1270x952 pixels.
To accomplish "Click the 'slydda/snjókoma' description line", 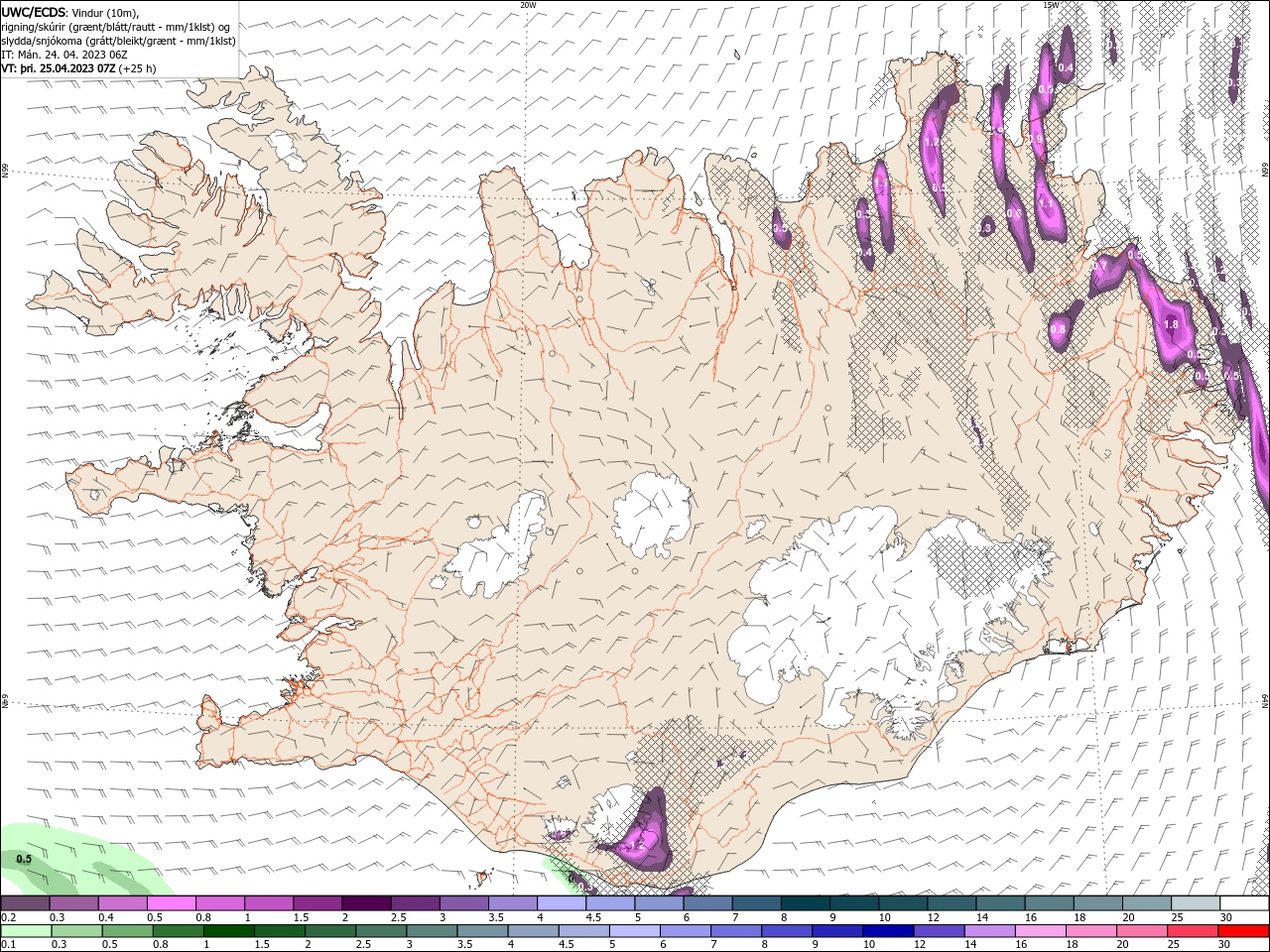I will pyautogui.click(x=118, y=41).
